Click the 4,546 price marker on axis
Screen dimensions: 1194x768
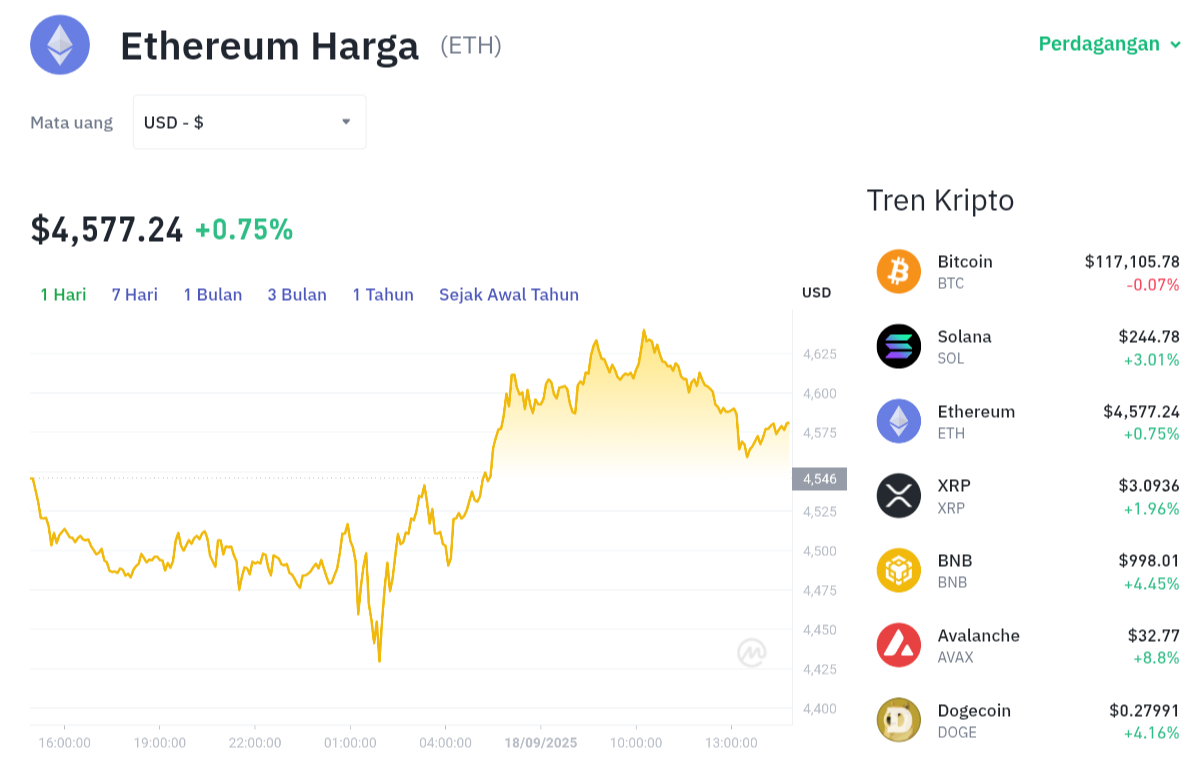point(819,479)
